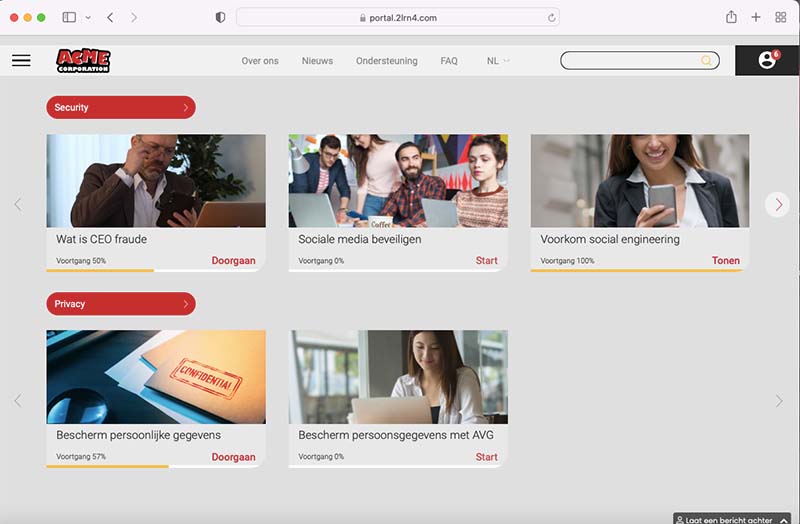Click Safari's Share icon

[731, 17]
